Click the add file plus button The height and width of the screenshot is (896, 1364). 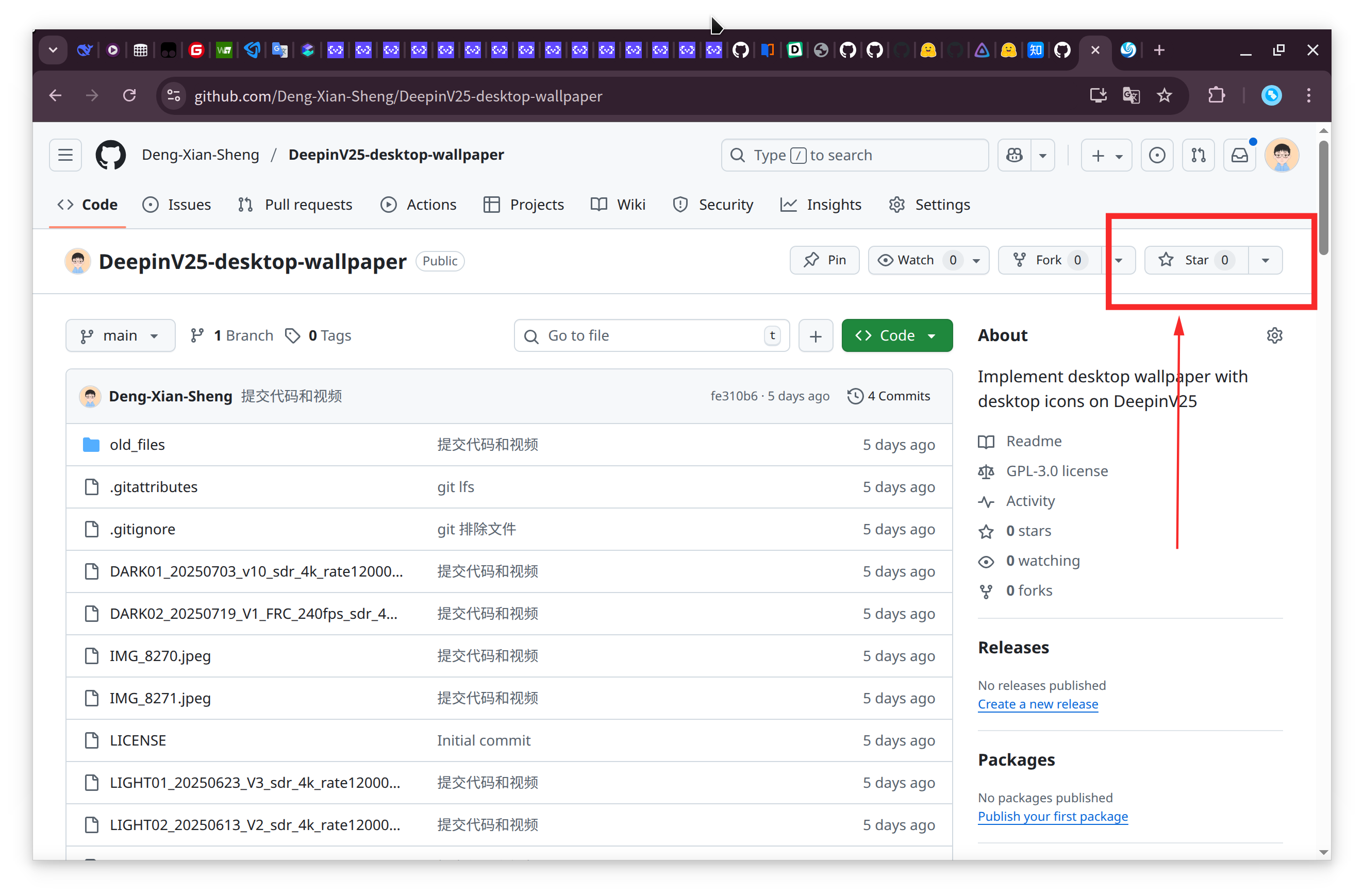pos(816,336)
